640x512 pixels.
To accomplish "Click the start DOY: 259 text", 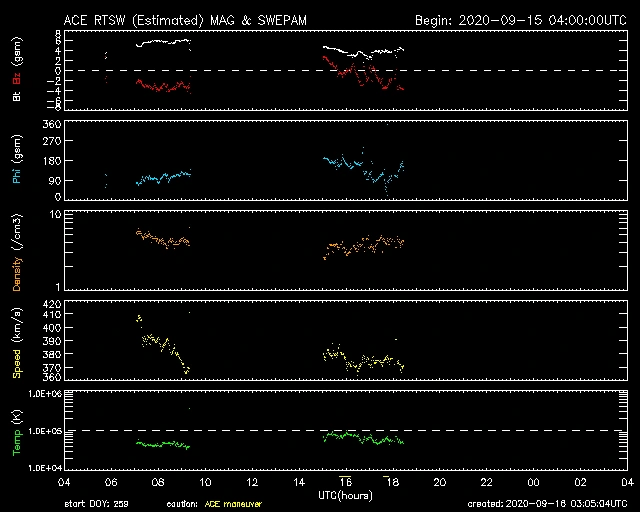I will click(96, 504).
